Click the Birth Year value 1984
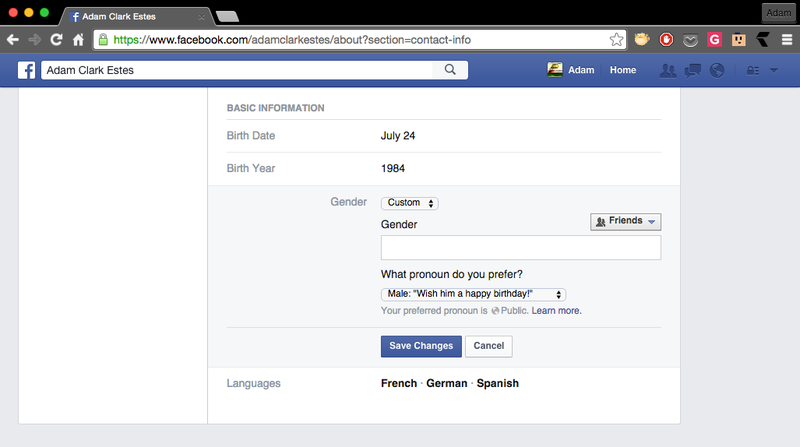The height and width of the screenshot is (447, 800). point(393,168)
